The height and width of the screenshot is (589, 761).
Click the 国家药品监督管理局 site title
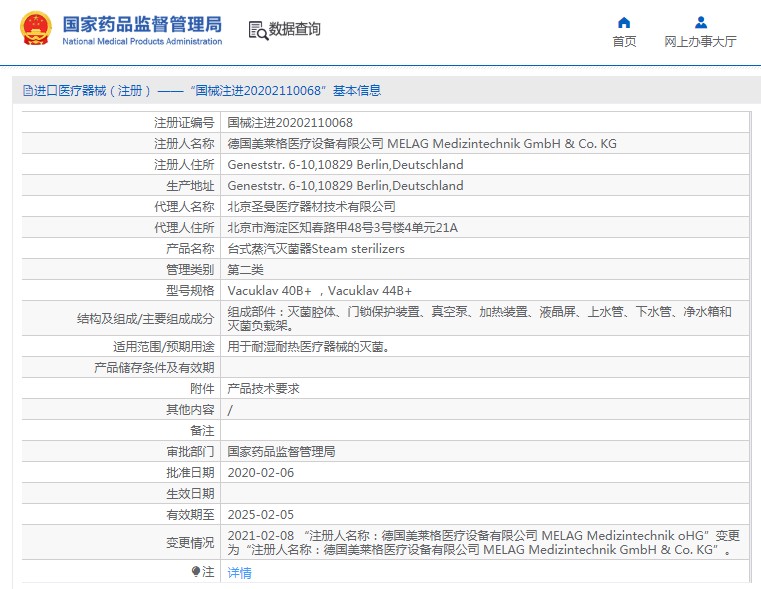(142, 24)
